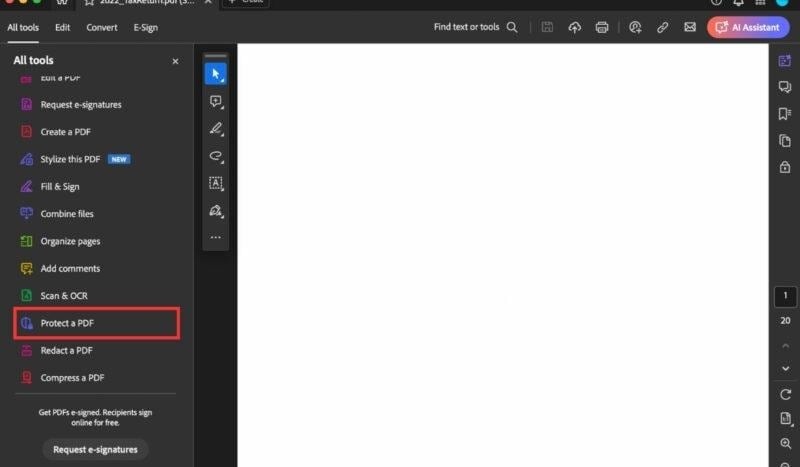800x467 pixels.
Task: Click the Request e-signatures button at bottom
Action: [95, 450]
